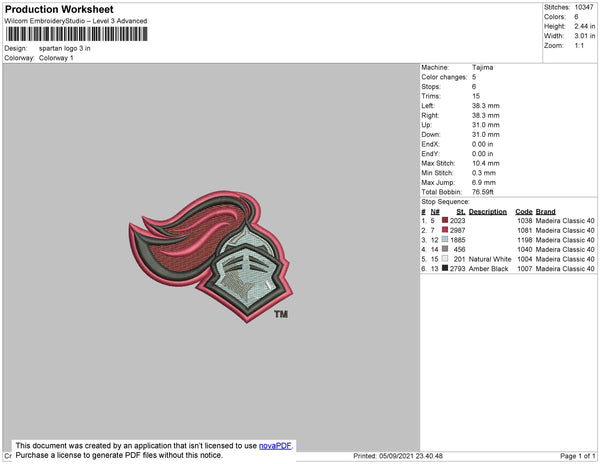
Task: Click the zoom value '1:1'
Action: tap(579, 46)
